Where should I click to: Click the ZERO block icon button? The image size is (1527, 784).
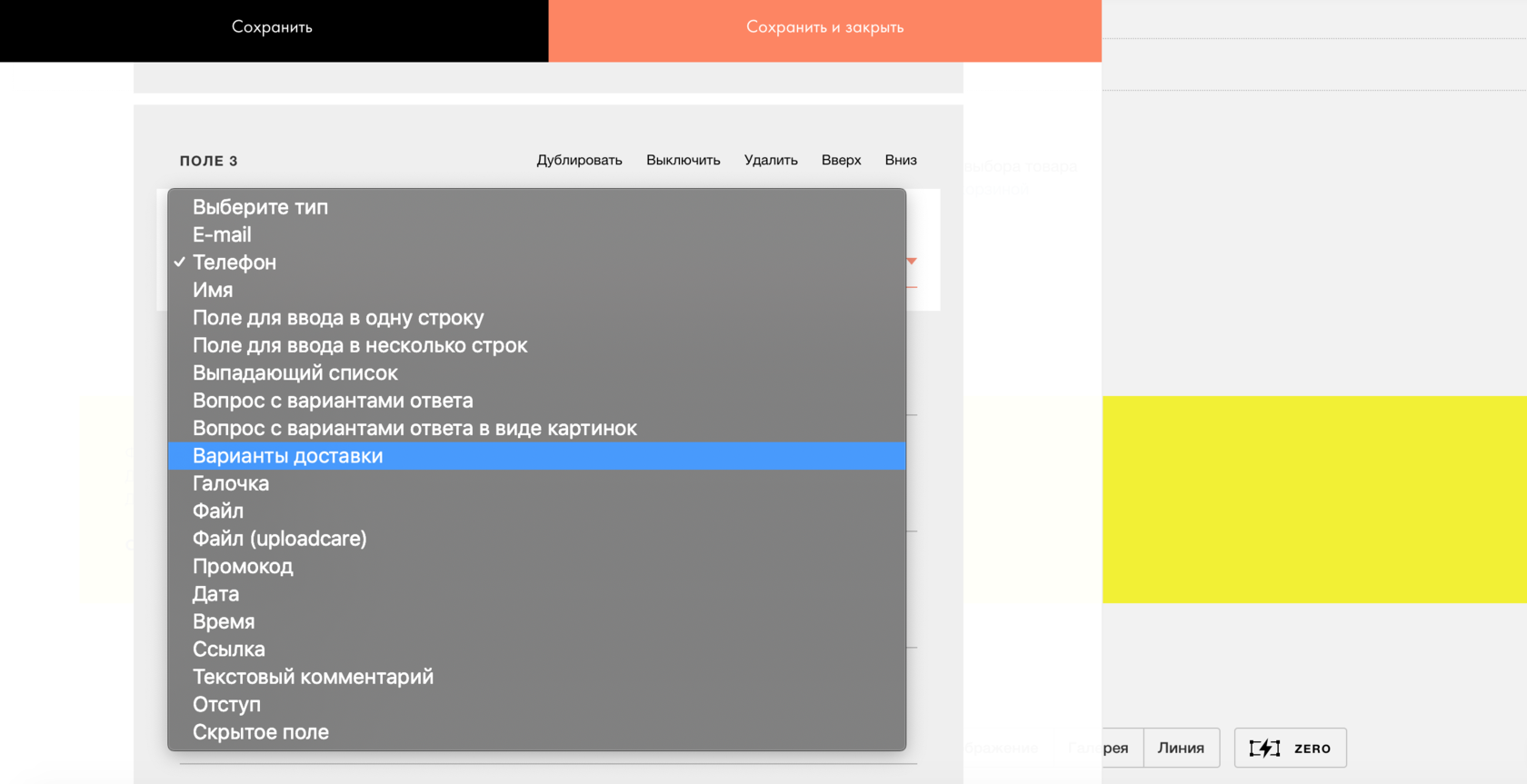coord(1290,748)
